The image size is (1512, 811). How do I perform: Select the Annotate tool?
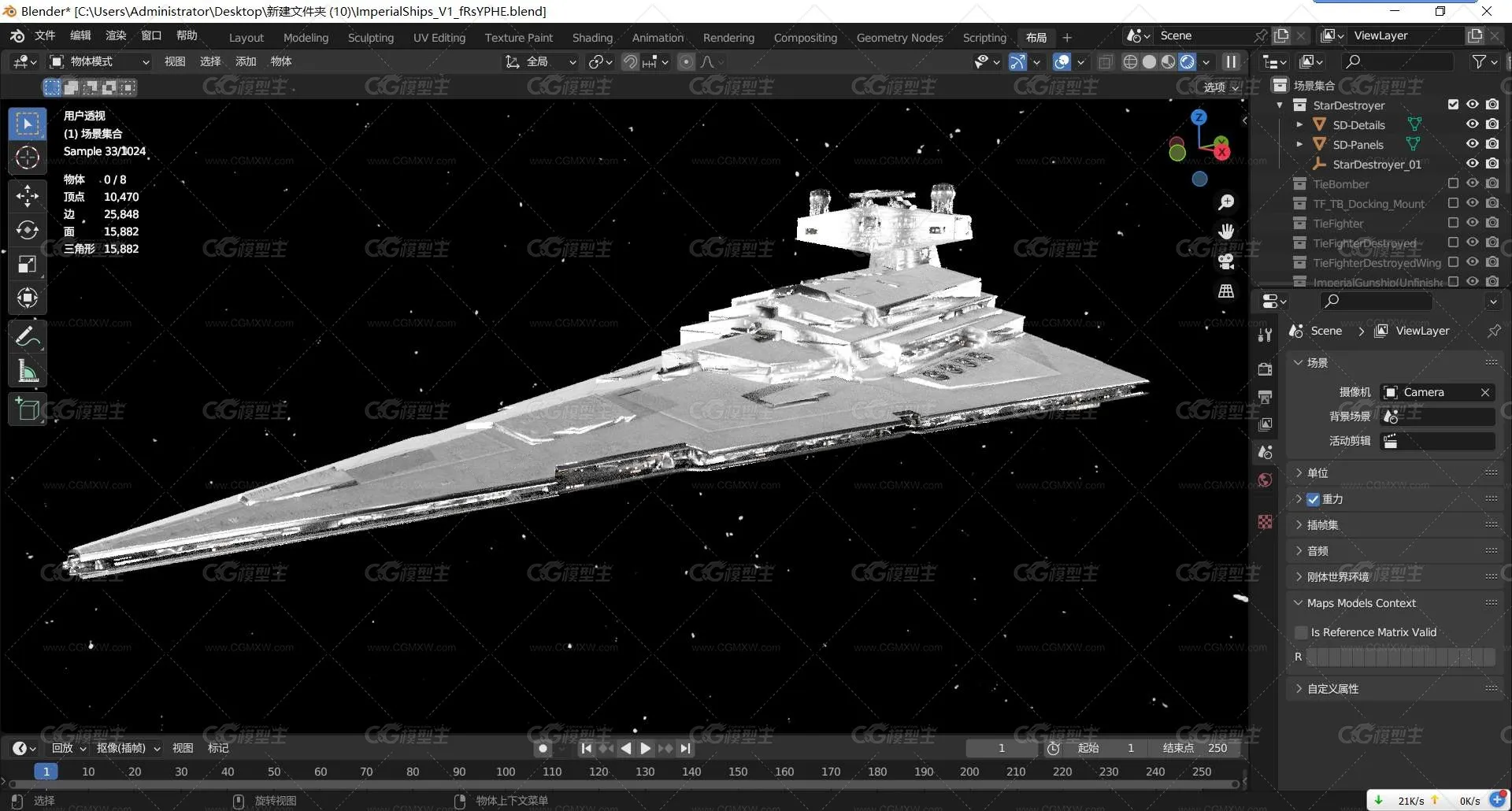click(x=28, y=337)
